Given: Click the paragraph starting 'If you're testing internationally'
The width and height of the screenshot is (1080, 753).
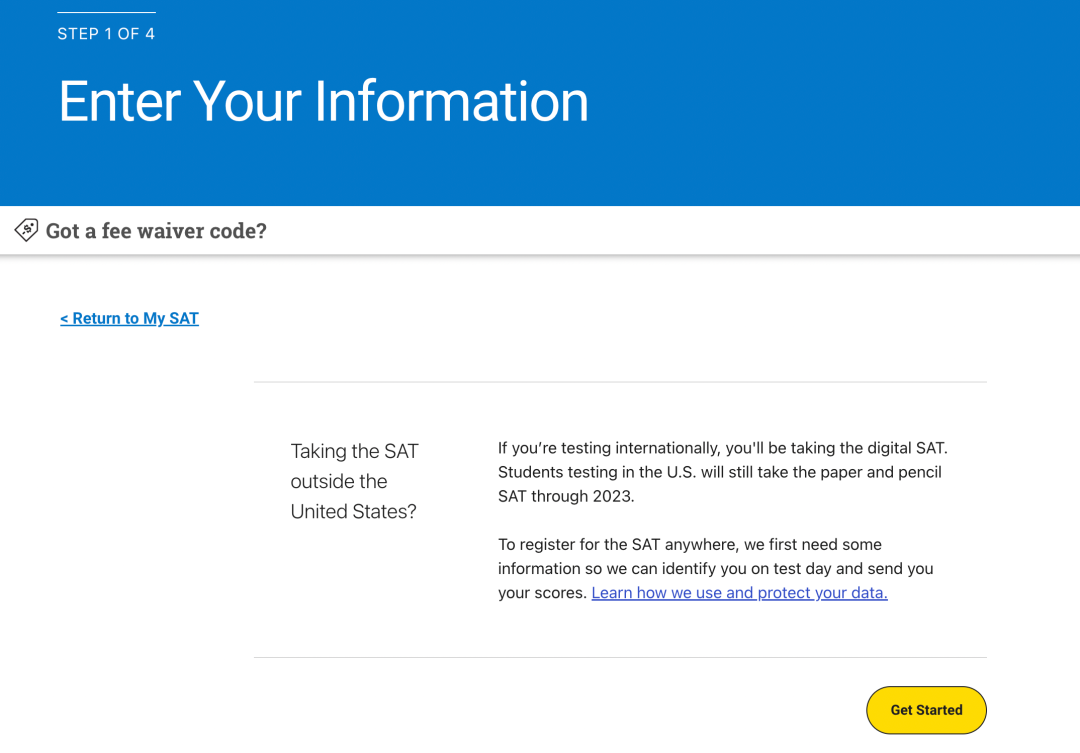Looking at the screenshot, I should tap(723, 472).
